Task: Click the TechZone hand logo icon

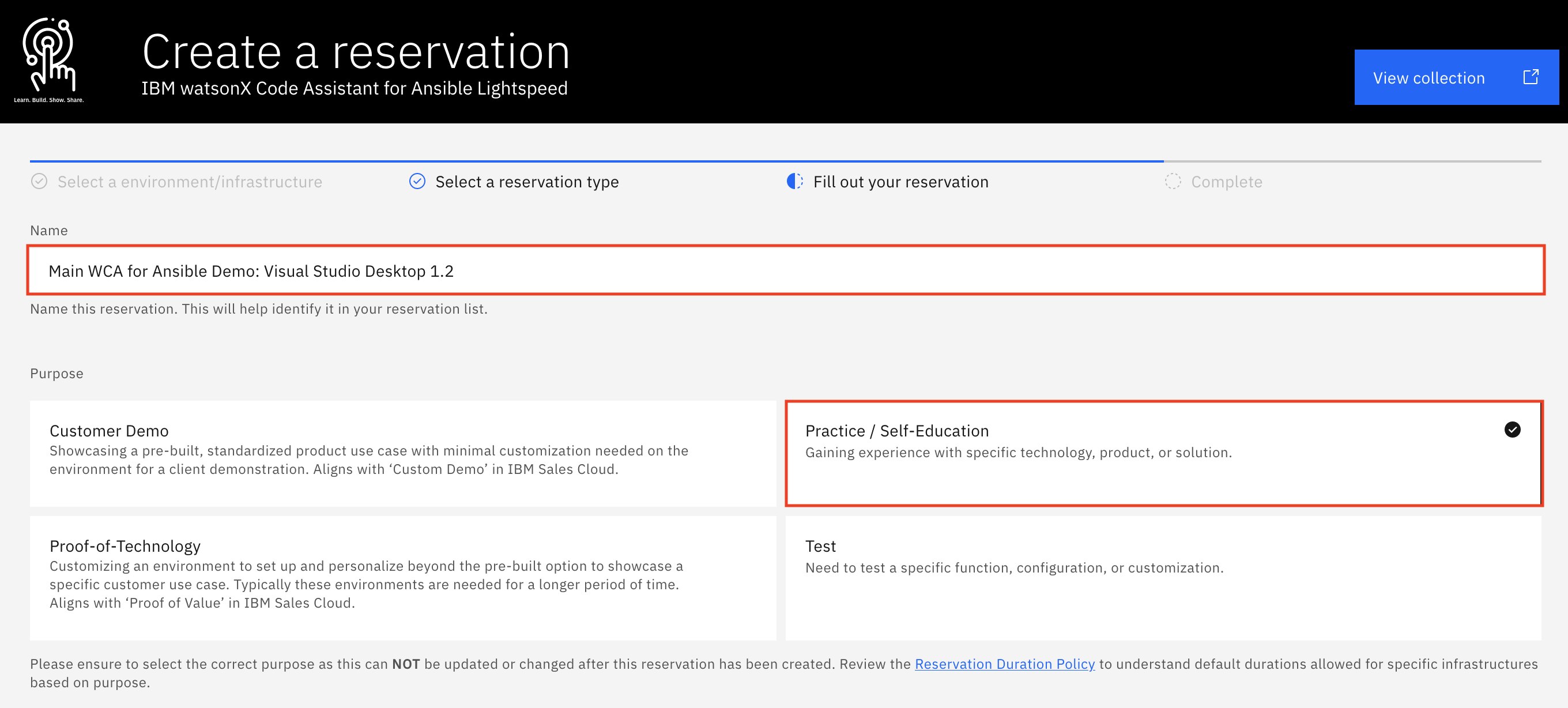Action: [48, 55]
